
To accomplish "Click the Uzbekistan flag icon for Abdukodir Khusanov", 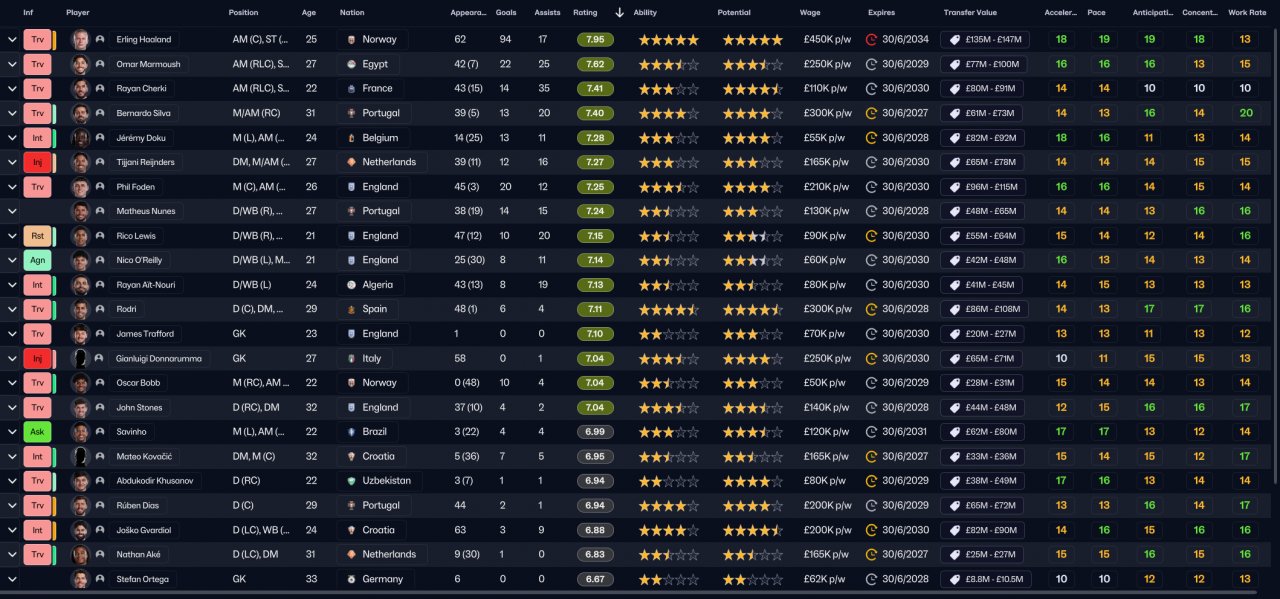I will 351,481.
